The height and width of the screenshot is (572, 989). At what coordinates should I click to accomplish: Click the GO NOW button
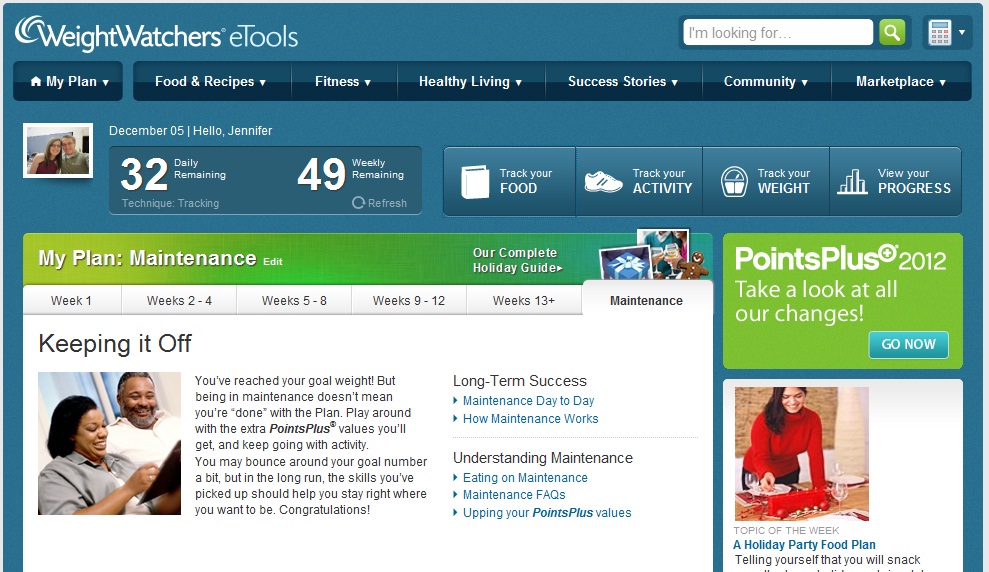point(908,344)
